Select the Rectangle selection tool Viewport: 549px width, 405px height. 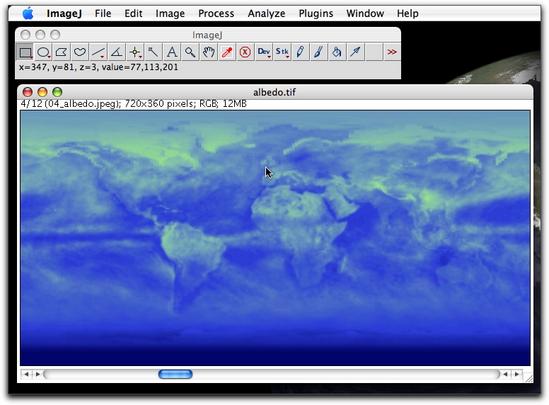[x=25, y=53]
